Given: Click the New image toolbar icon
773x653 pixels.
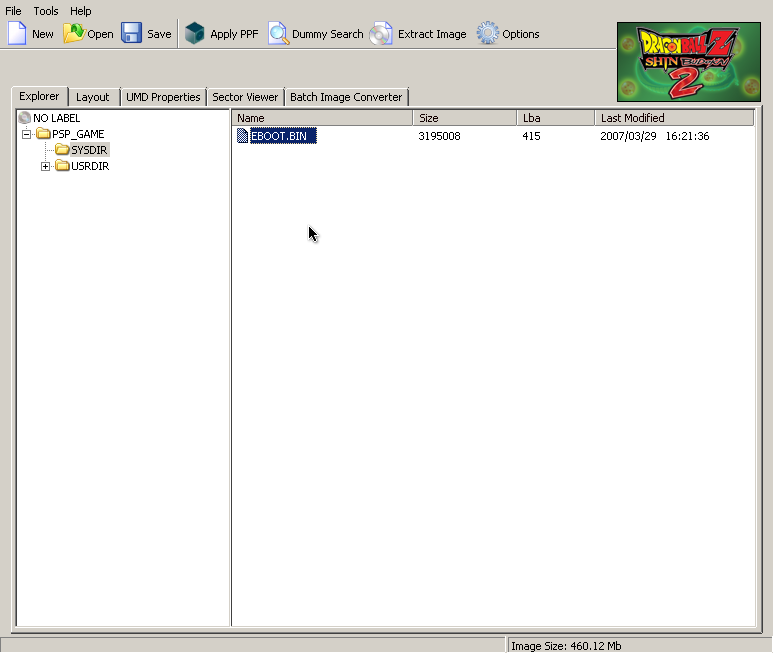Looking at the screenshot, I should [x=17, y=33].
